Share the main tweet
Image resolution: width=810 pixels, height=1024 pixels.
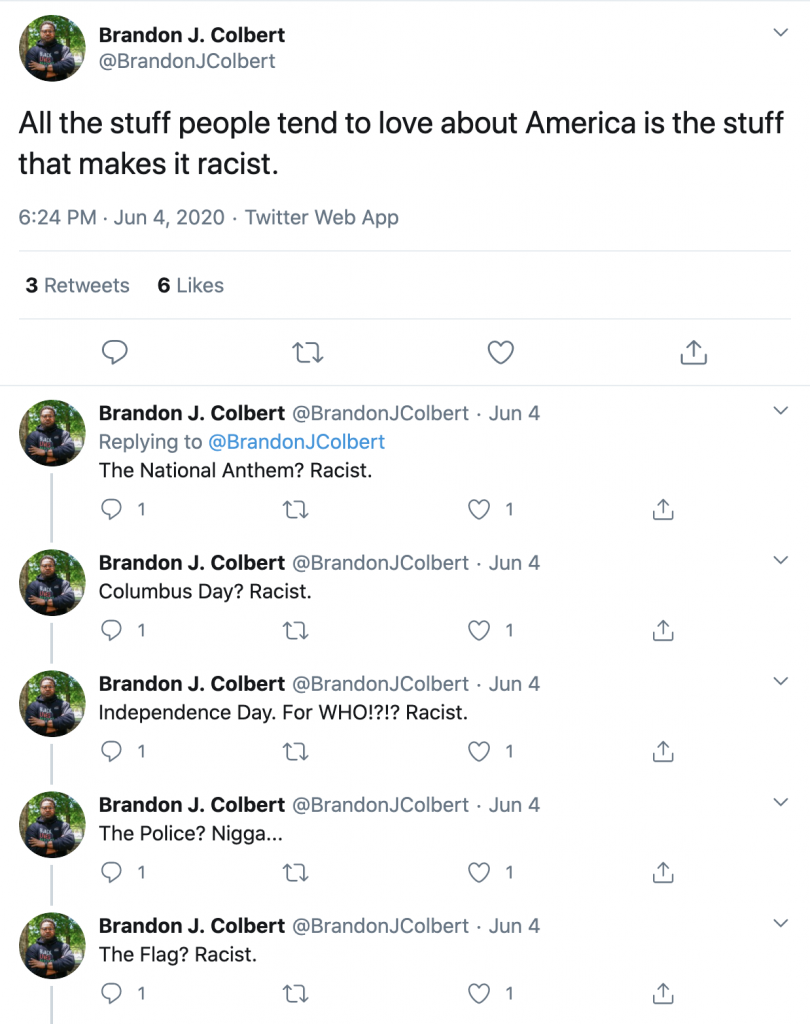pos(693,352)
